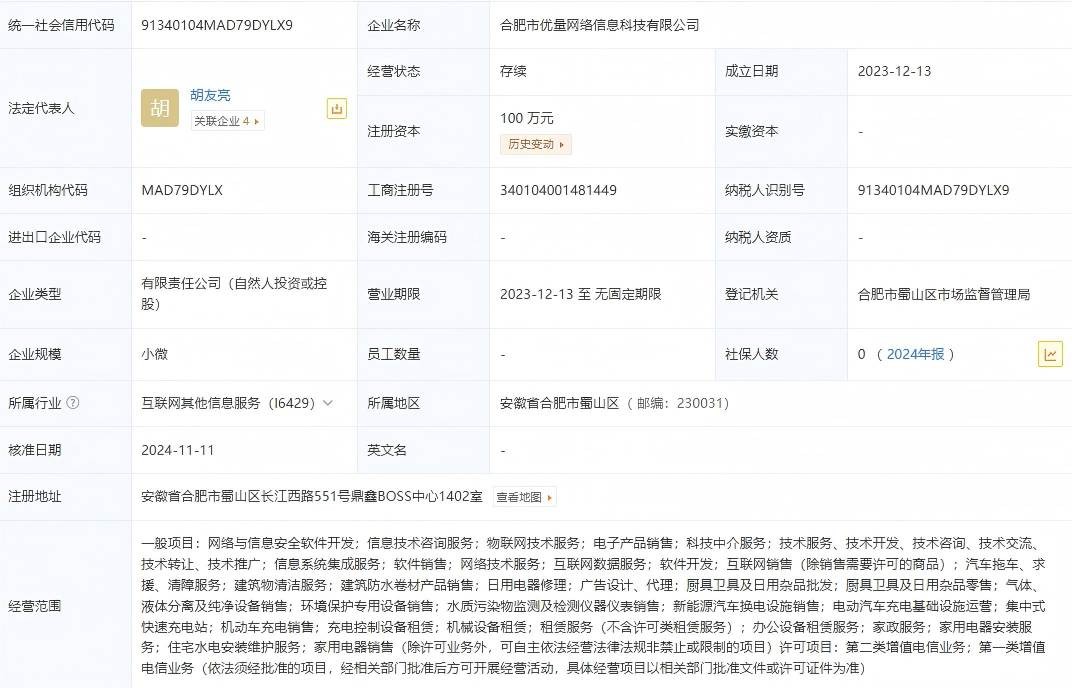Click the 工商注册号 value 340104001481449
The height and width of the screenshot is (688, 1072).
(x=558, y=190)
